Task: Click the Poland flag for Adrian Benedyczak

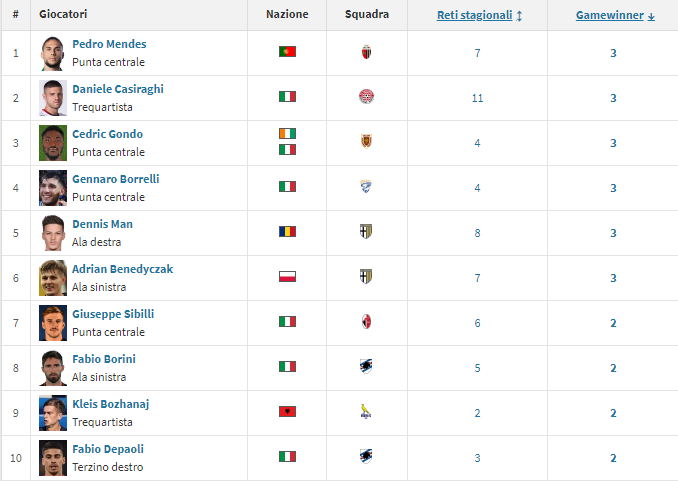Action: coord(287,276)
